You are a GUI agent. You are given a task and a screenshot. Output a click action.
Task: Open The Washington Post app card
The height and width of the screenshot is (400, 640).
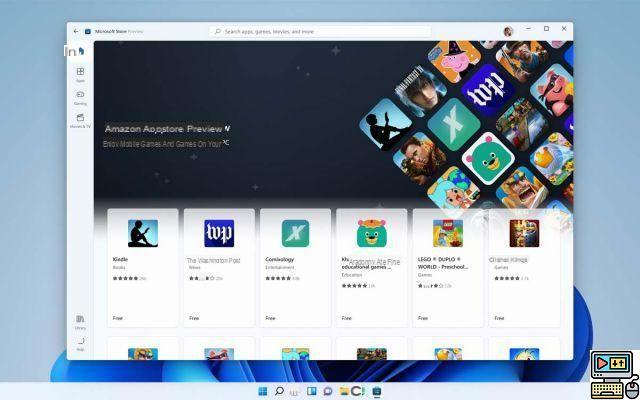(219, 268)
